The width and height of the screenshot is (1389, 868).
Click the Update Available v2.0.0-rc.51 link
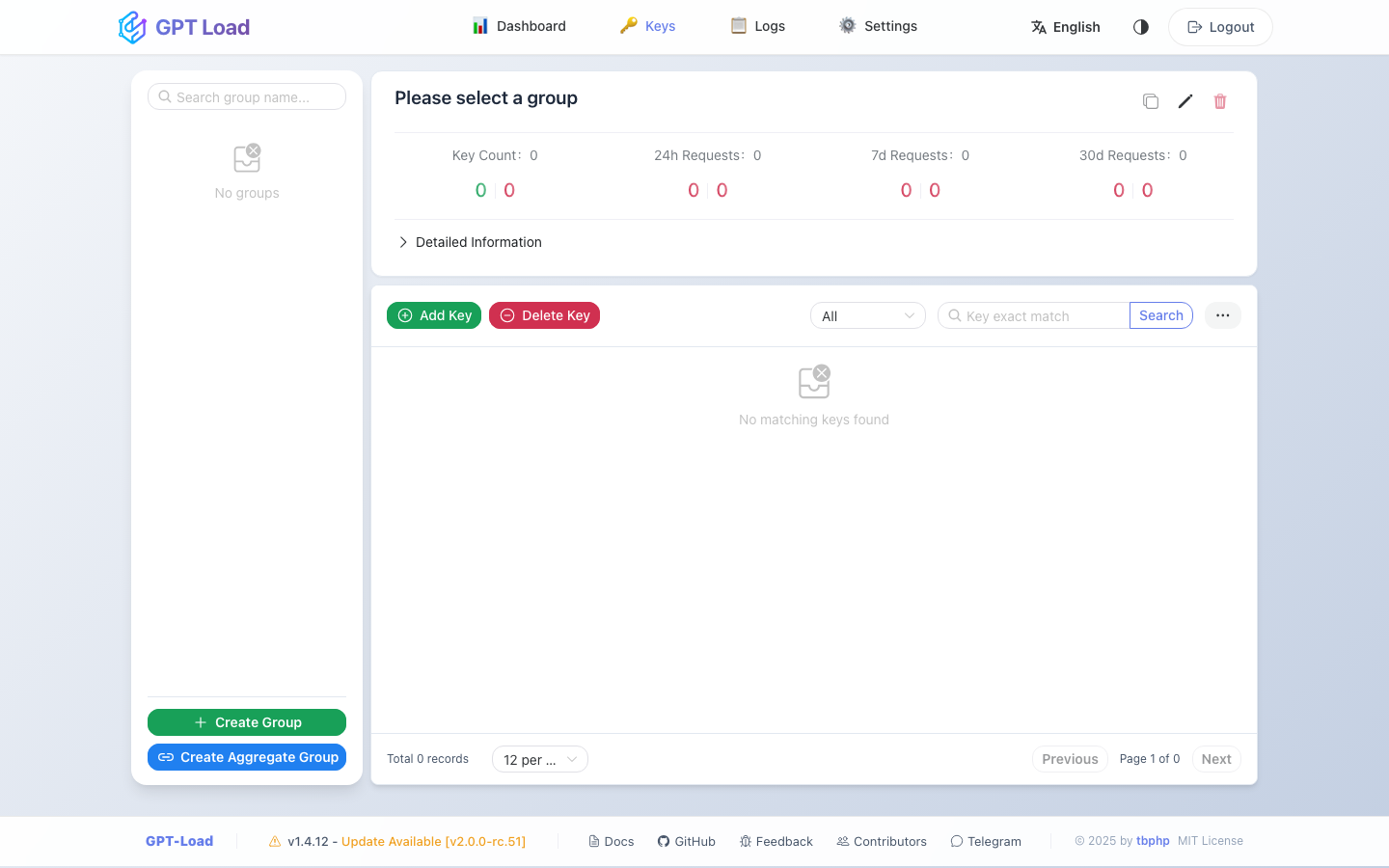coord(433,841)
